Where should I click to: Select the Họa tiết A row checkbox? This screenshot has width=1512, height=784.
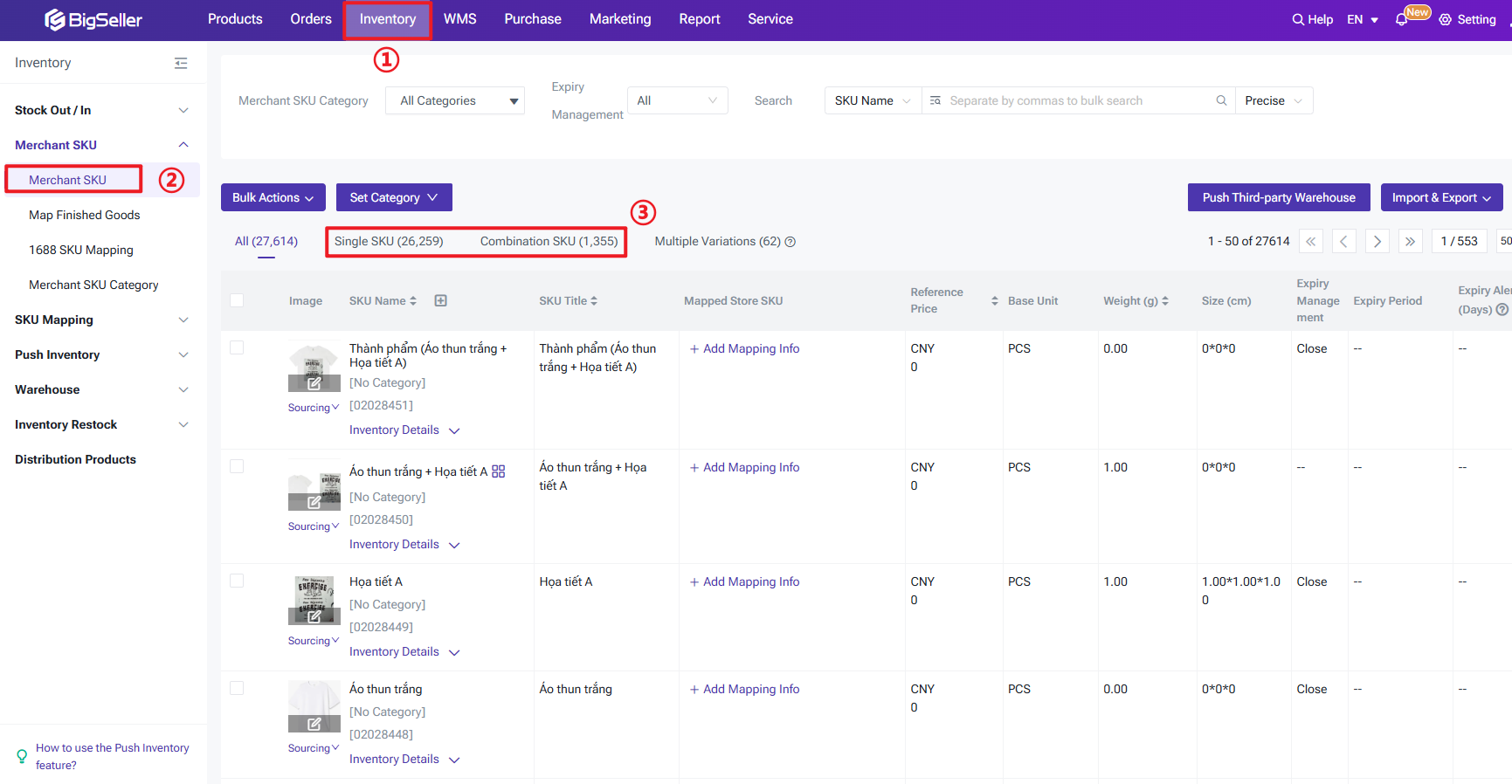(237, 581)
